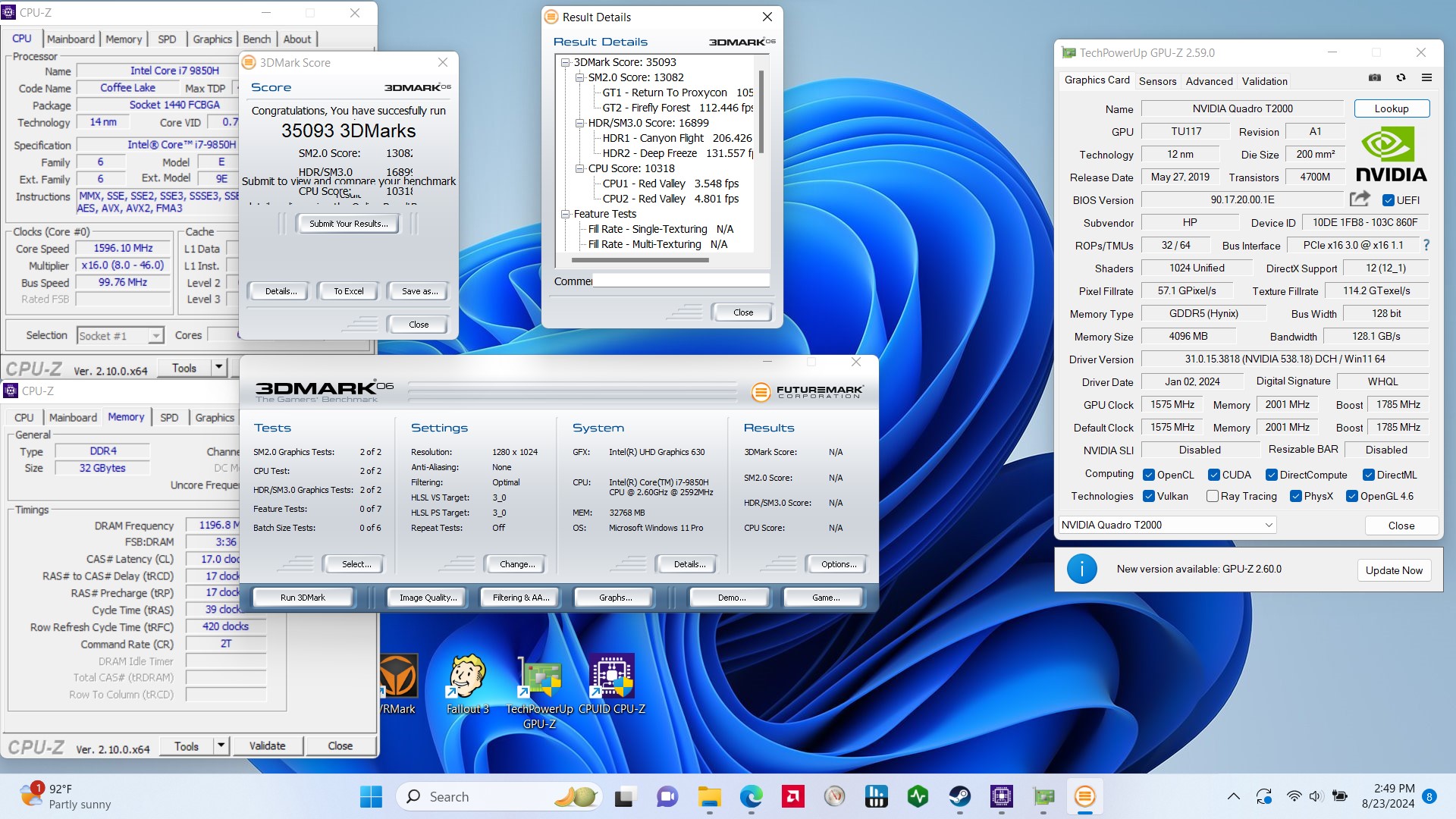Take a GPU-Z screenshot with the camera icon
The width and height of the screenshot is (1456, 819).
click(x=1374, y=77)
